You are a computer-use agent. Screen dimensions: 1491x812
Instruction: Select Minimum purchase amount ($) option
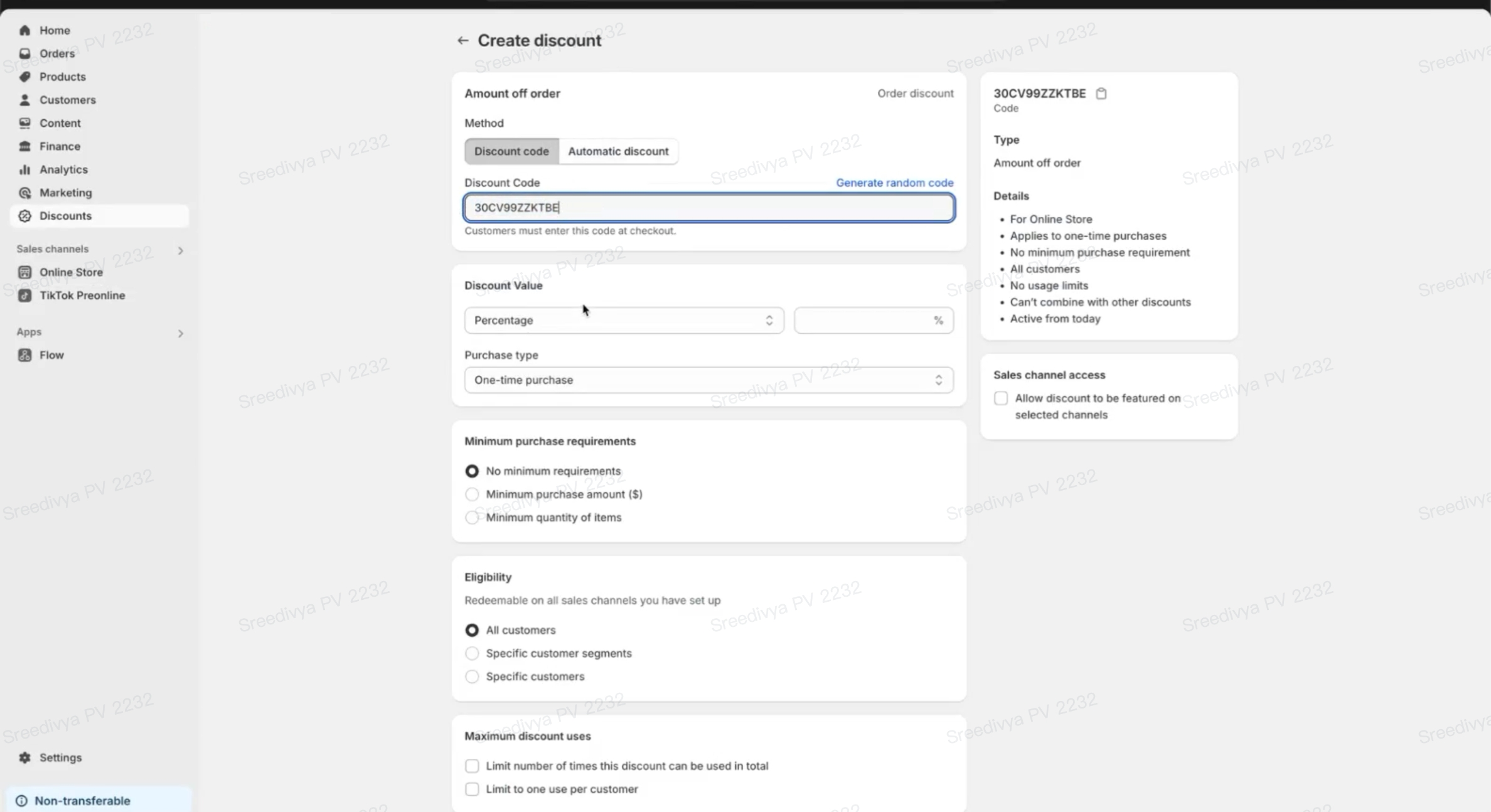coord(472,494)
